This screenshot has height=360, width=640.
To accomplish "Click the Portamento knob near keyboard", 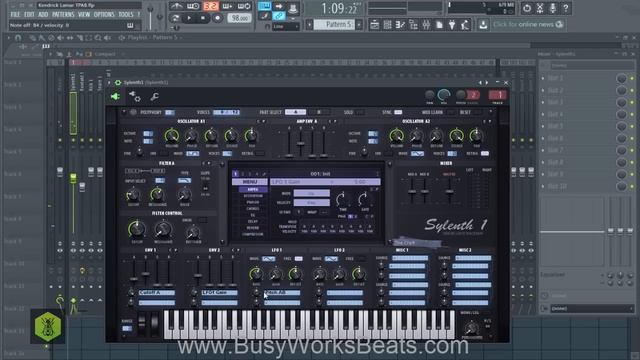I will (x=472, y=327).
